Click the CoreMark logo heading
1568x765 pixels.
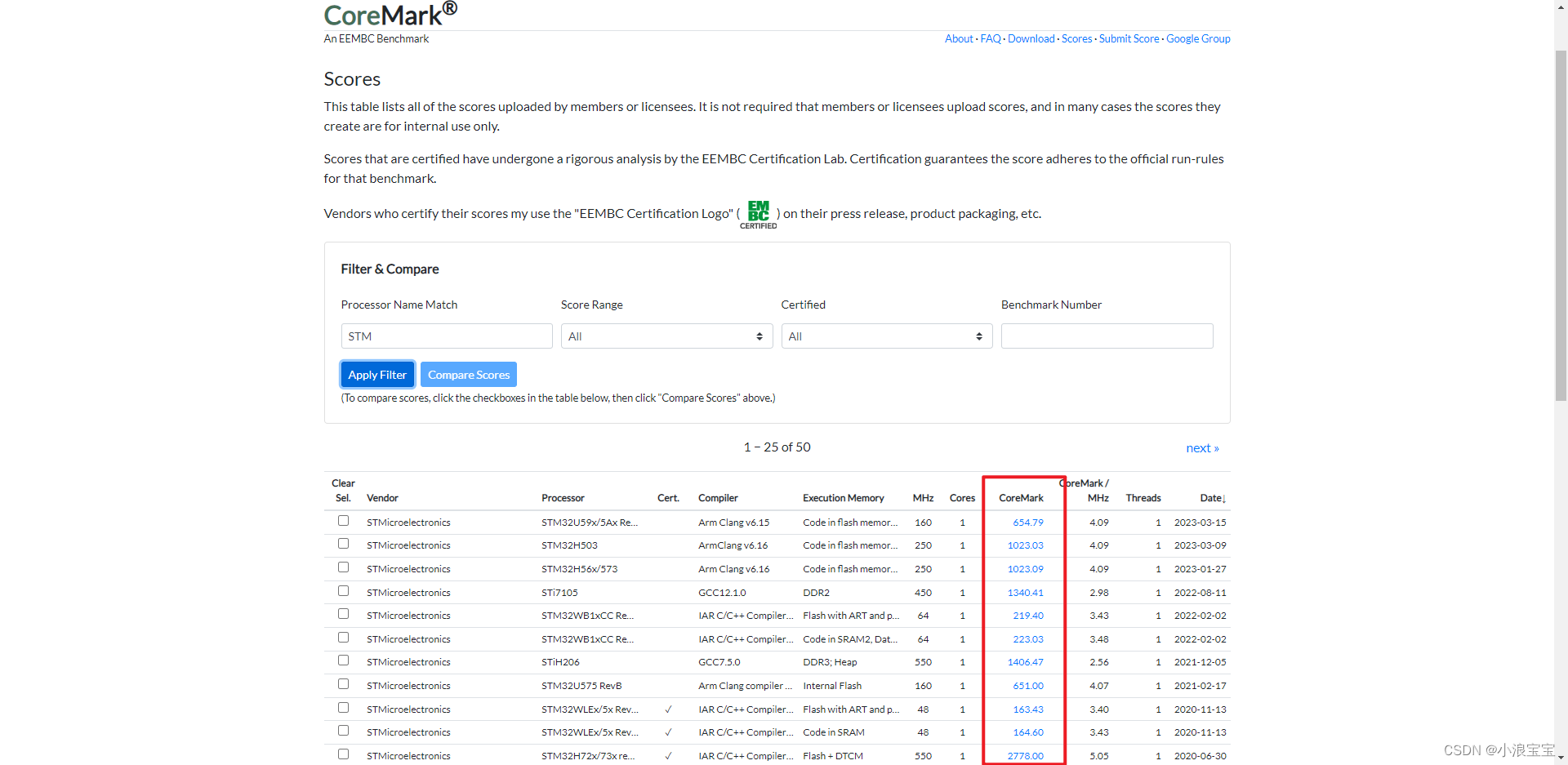[x=390, y=14]
